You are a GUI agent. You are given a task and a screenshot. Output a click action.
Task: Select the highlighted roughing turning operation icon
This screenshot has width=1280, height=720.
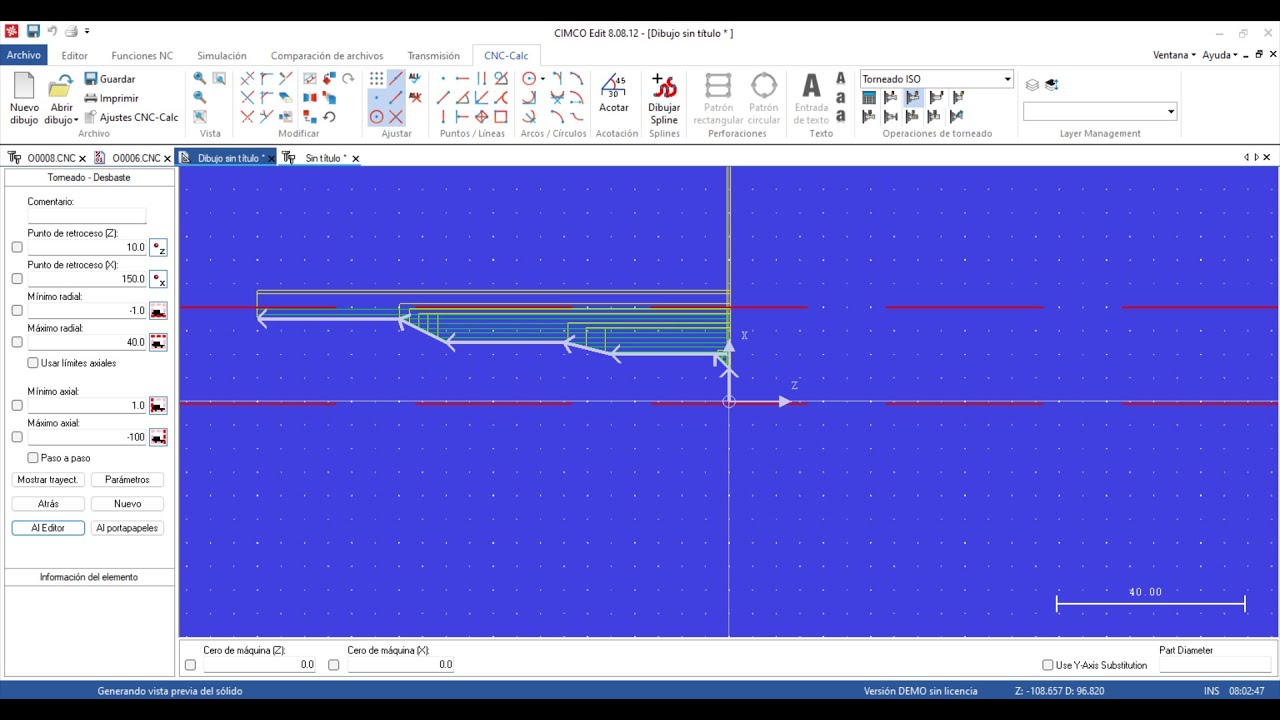pyautogui.click(x=913, y=98)
